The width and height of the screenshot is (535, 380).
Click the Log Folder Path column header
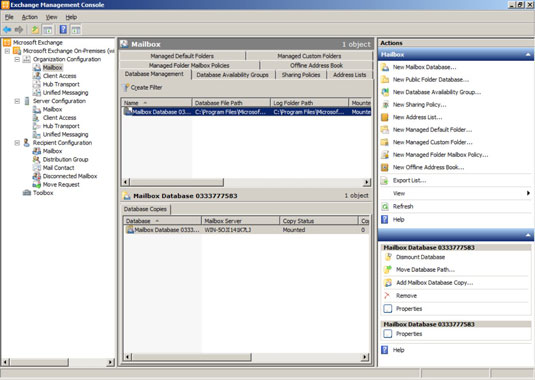[309, 103]
